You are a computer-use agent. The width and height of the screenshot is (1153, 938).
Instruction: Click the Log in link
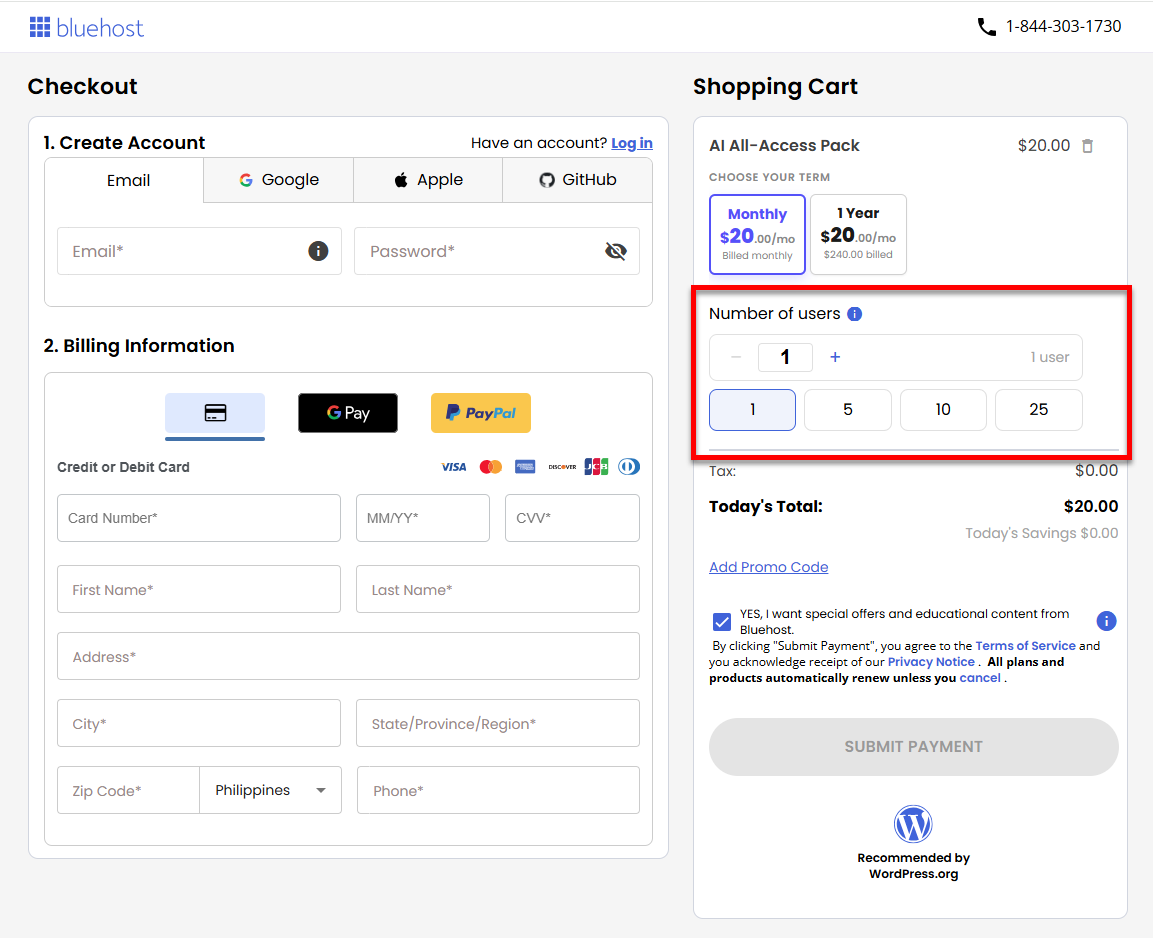[x=632, y=143]
